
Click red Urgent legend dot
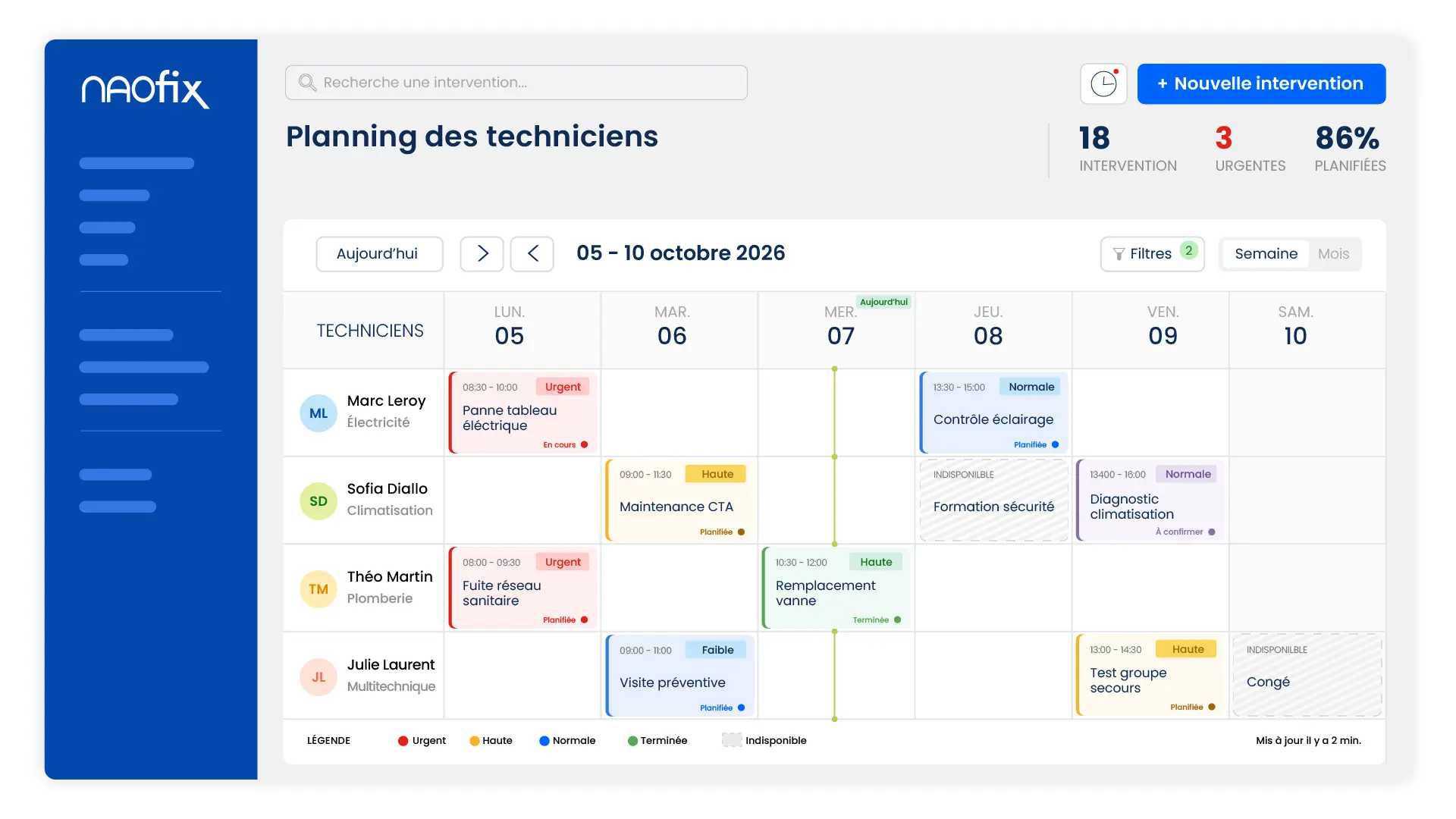(403, 741)
